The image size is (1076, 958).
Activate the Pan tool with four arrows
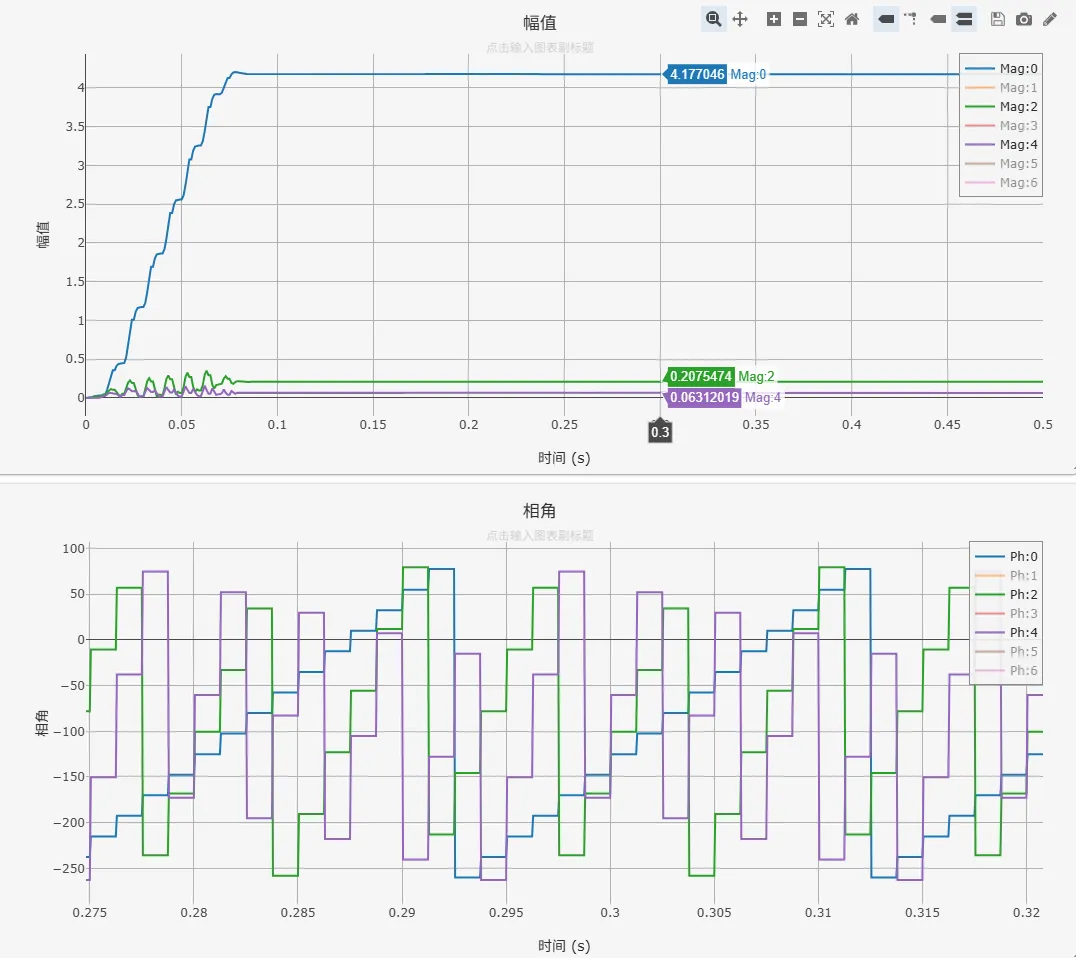(740, 19)
